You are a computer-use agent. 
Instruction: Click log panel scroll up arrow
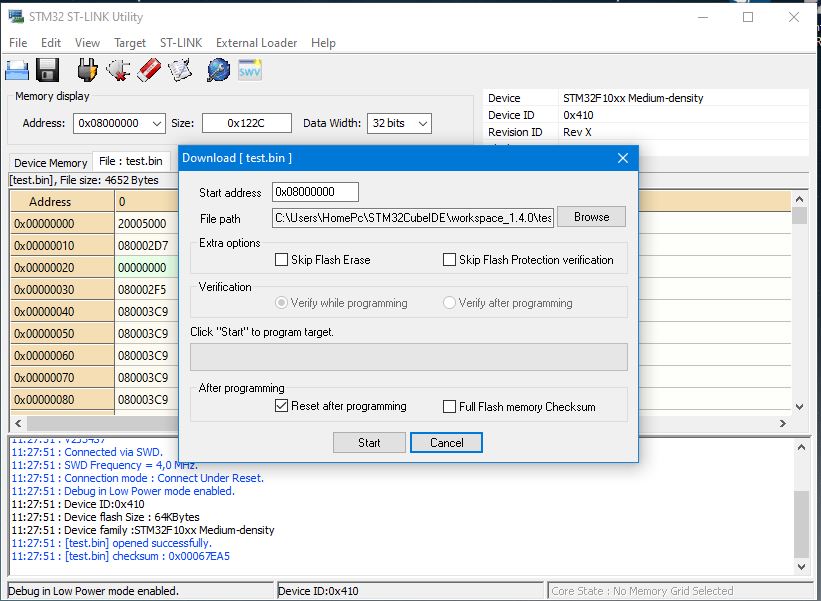click(802, 447)
